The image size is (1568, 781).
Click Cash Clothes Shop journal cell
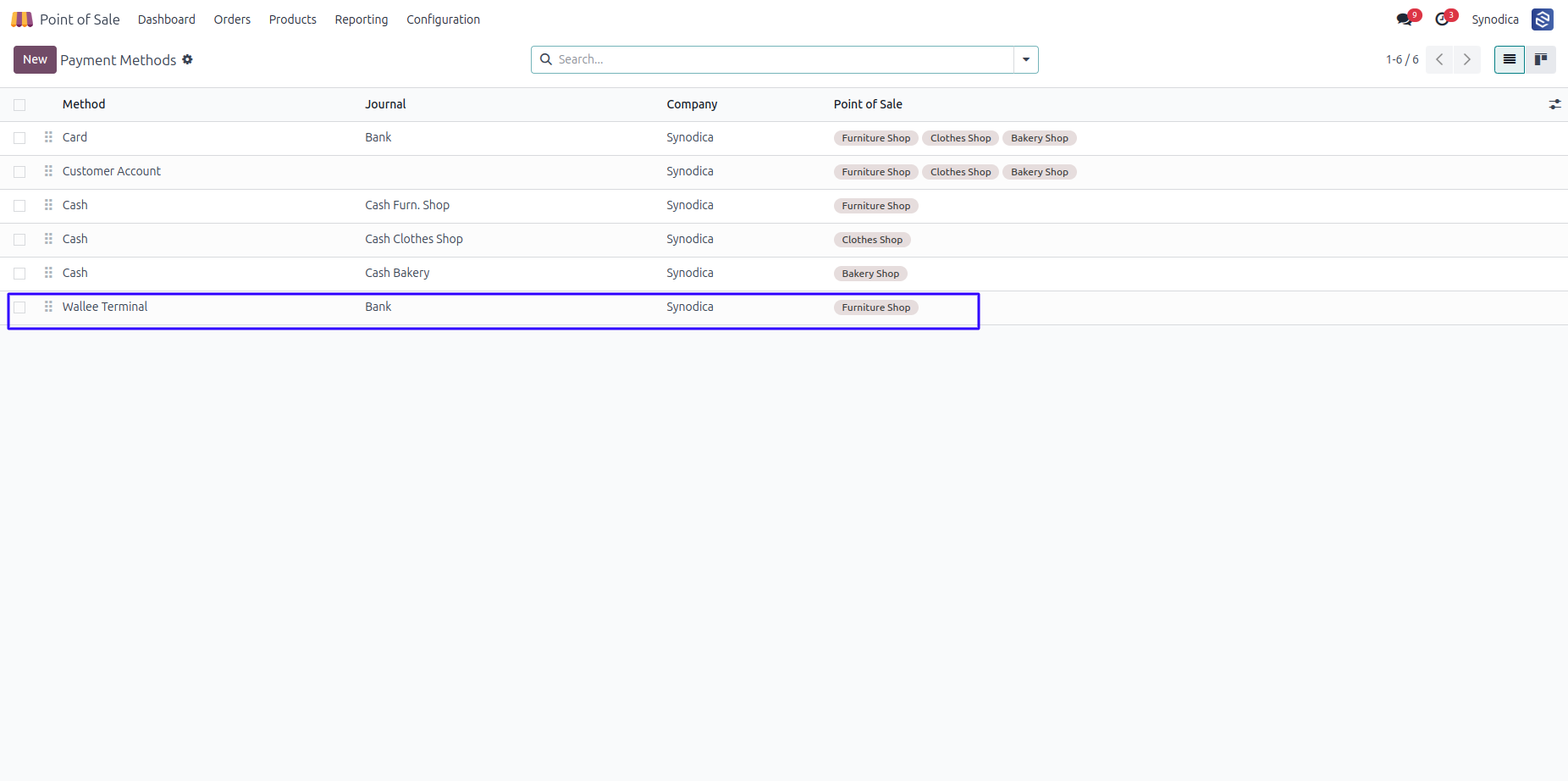[x=414, y=239]
